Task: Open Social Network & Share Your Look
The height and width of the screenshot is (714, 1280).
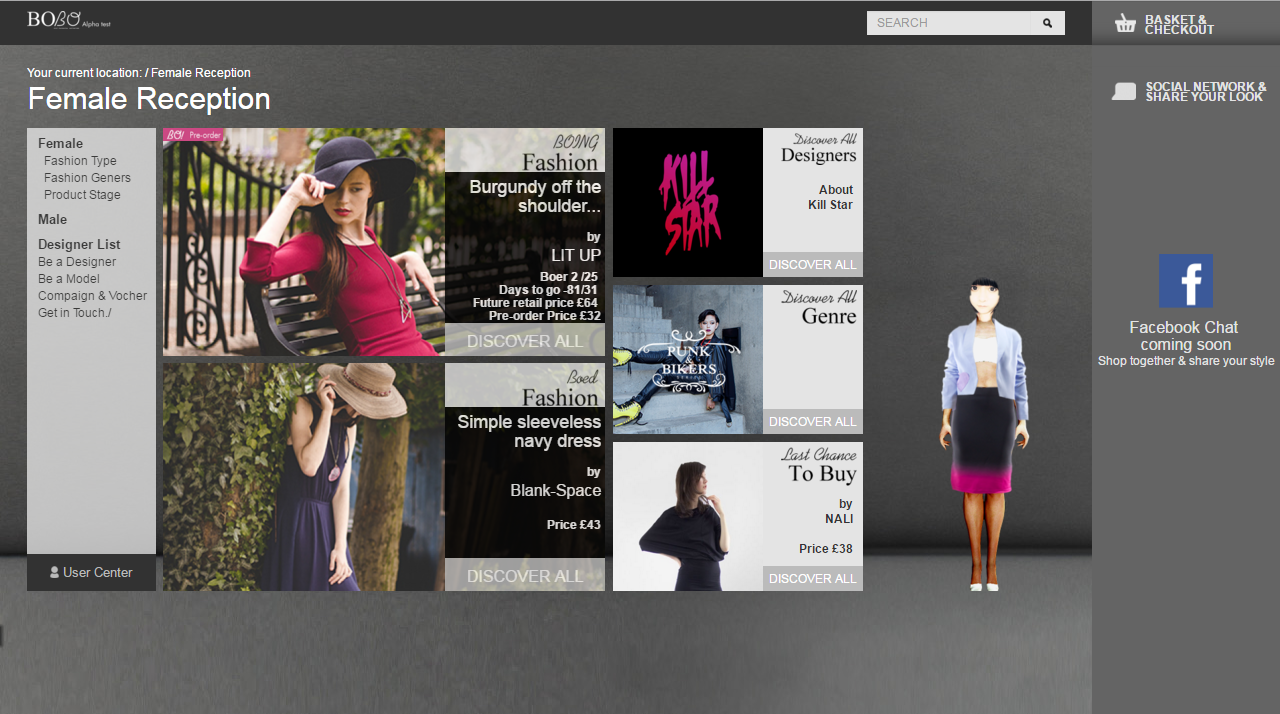Action: (1189, 92)
